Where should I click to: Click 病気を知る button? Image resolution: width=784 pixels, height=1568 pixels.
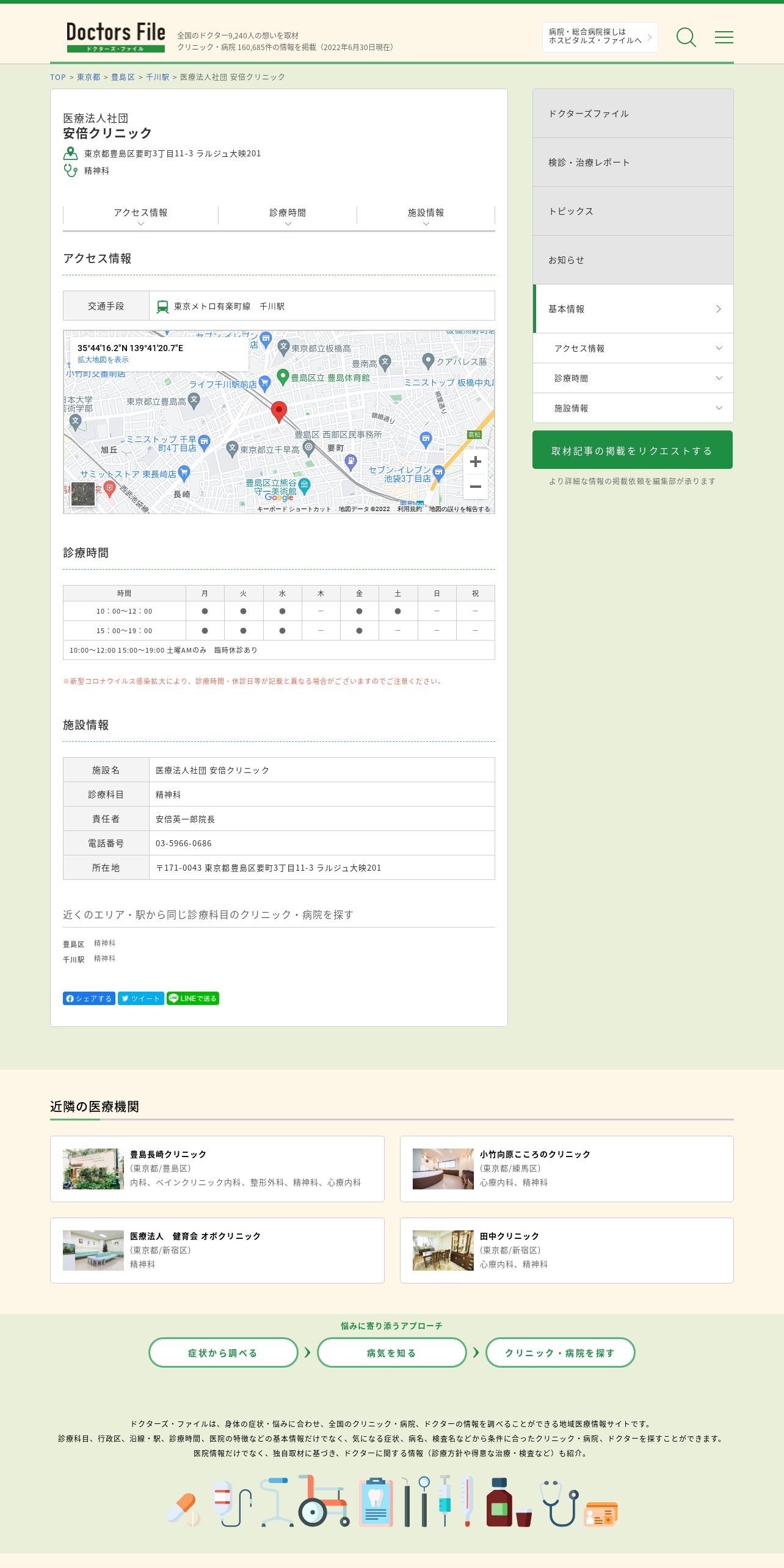392,1352
